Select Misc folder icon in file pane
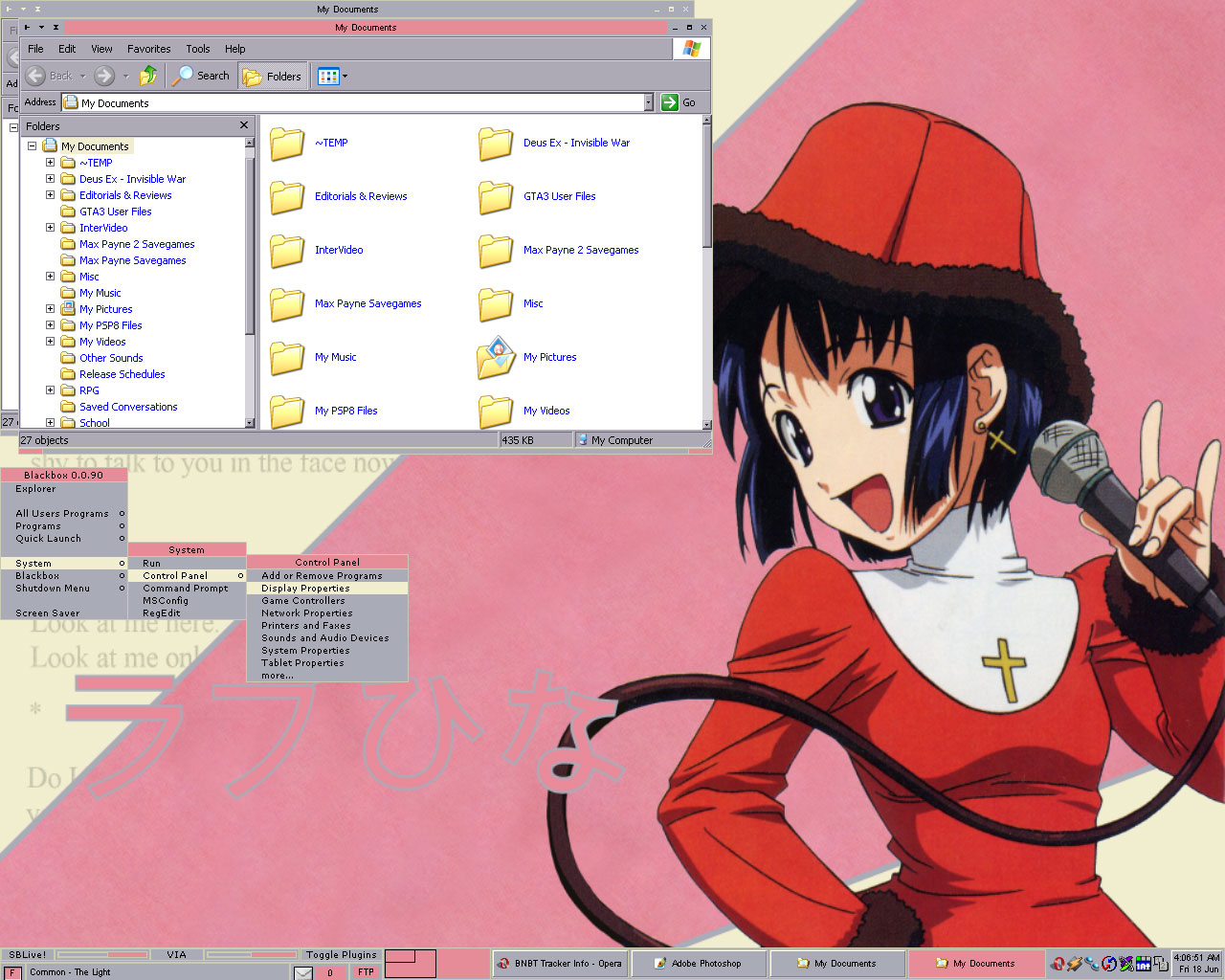This screenshot has height=980, width=1225. 496,304
